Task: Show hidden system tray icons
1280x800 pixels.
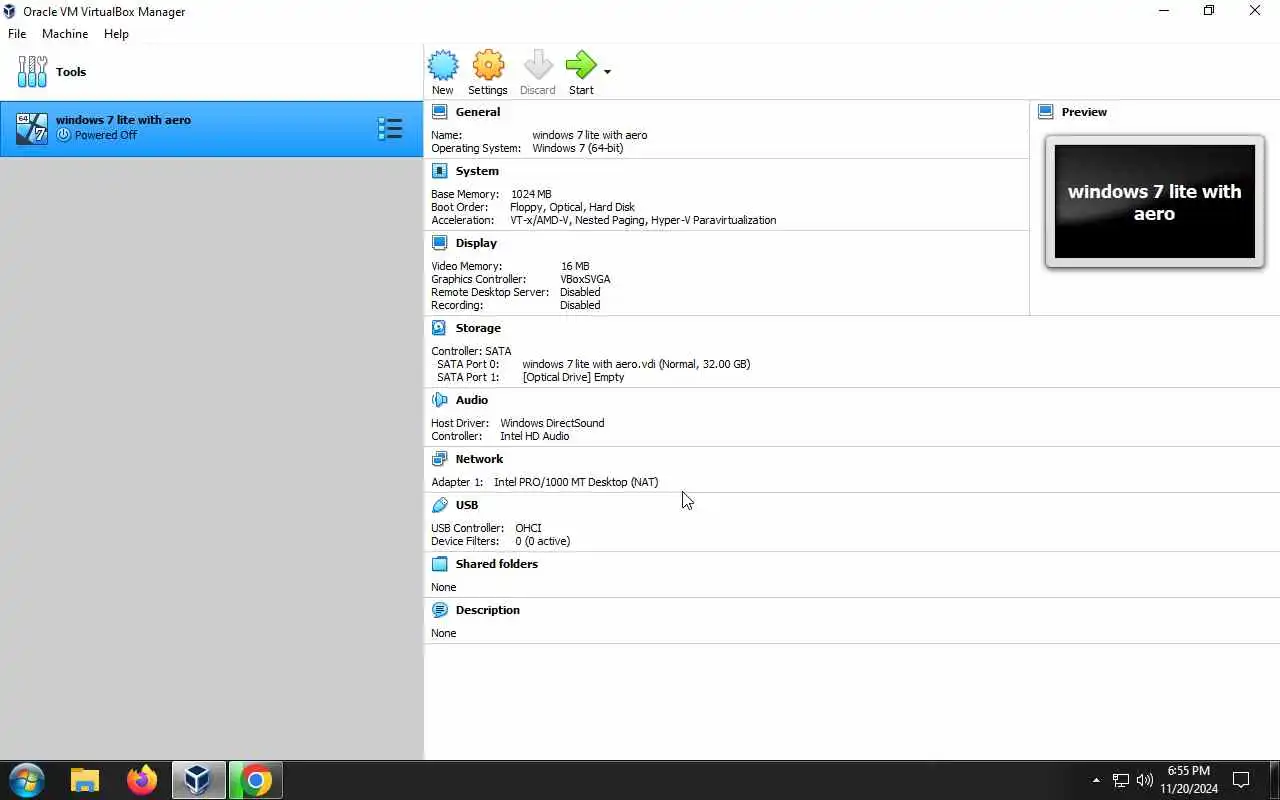Action: tap(1096, 780)
